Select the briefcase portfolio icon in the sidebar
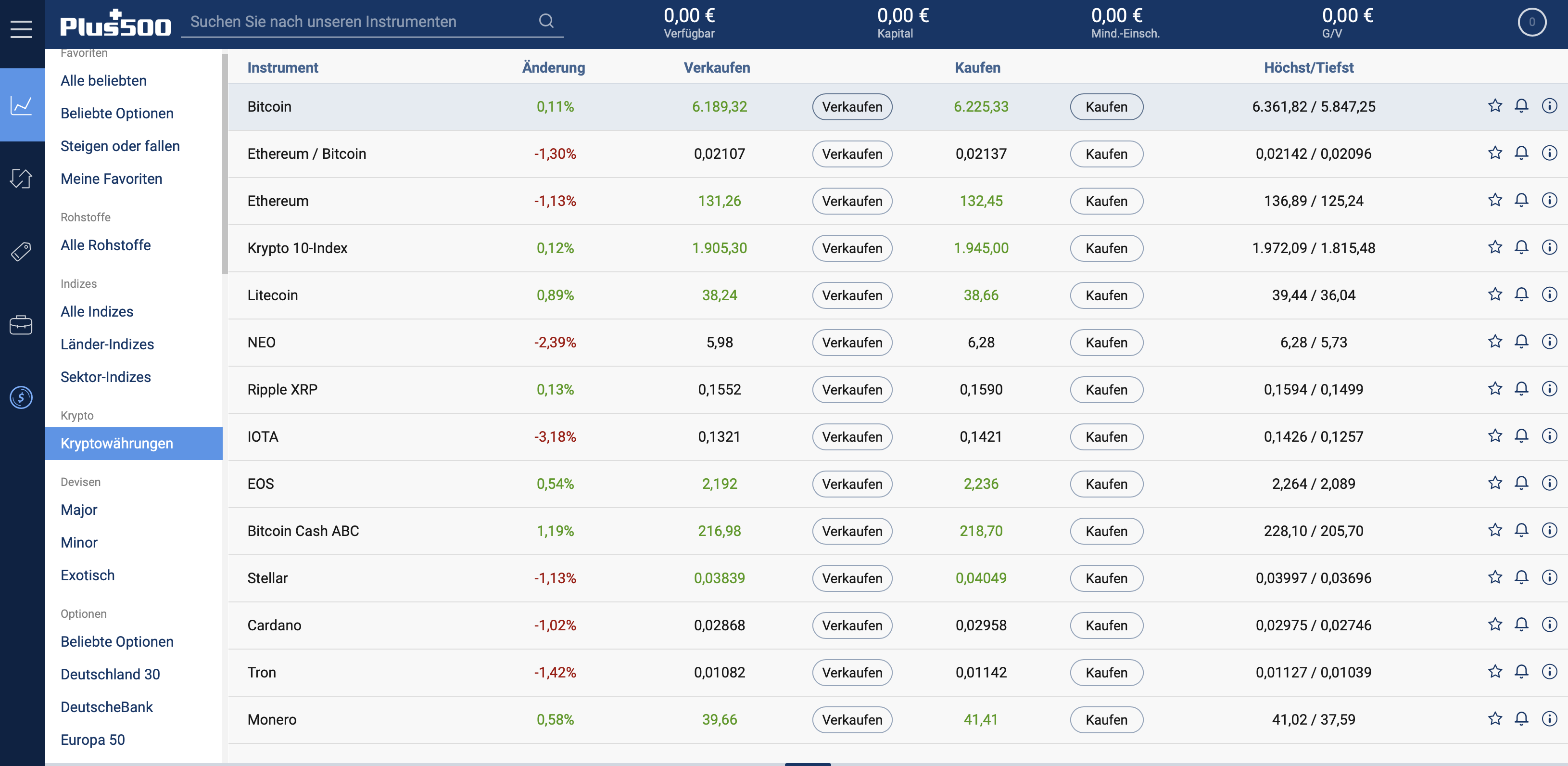 point(22,325)
